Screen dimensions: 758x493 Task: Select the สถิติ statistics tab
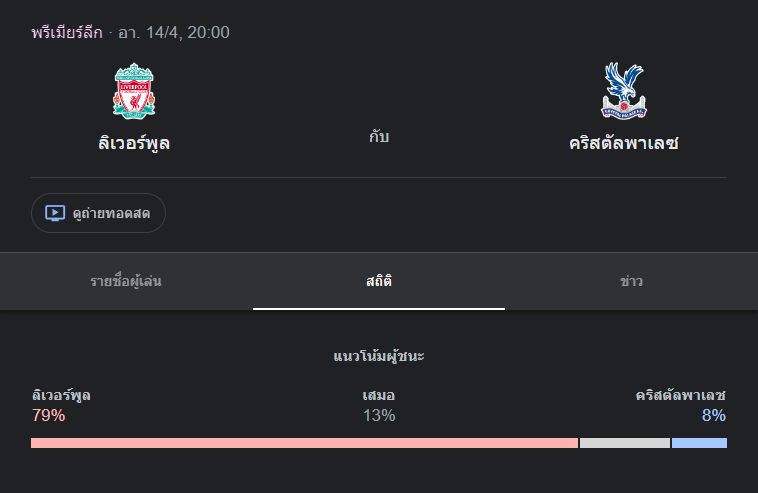(379, 281)
